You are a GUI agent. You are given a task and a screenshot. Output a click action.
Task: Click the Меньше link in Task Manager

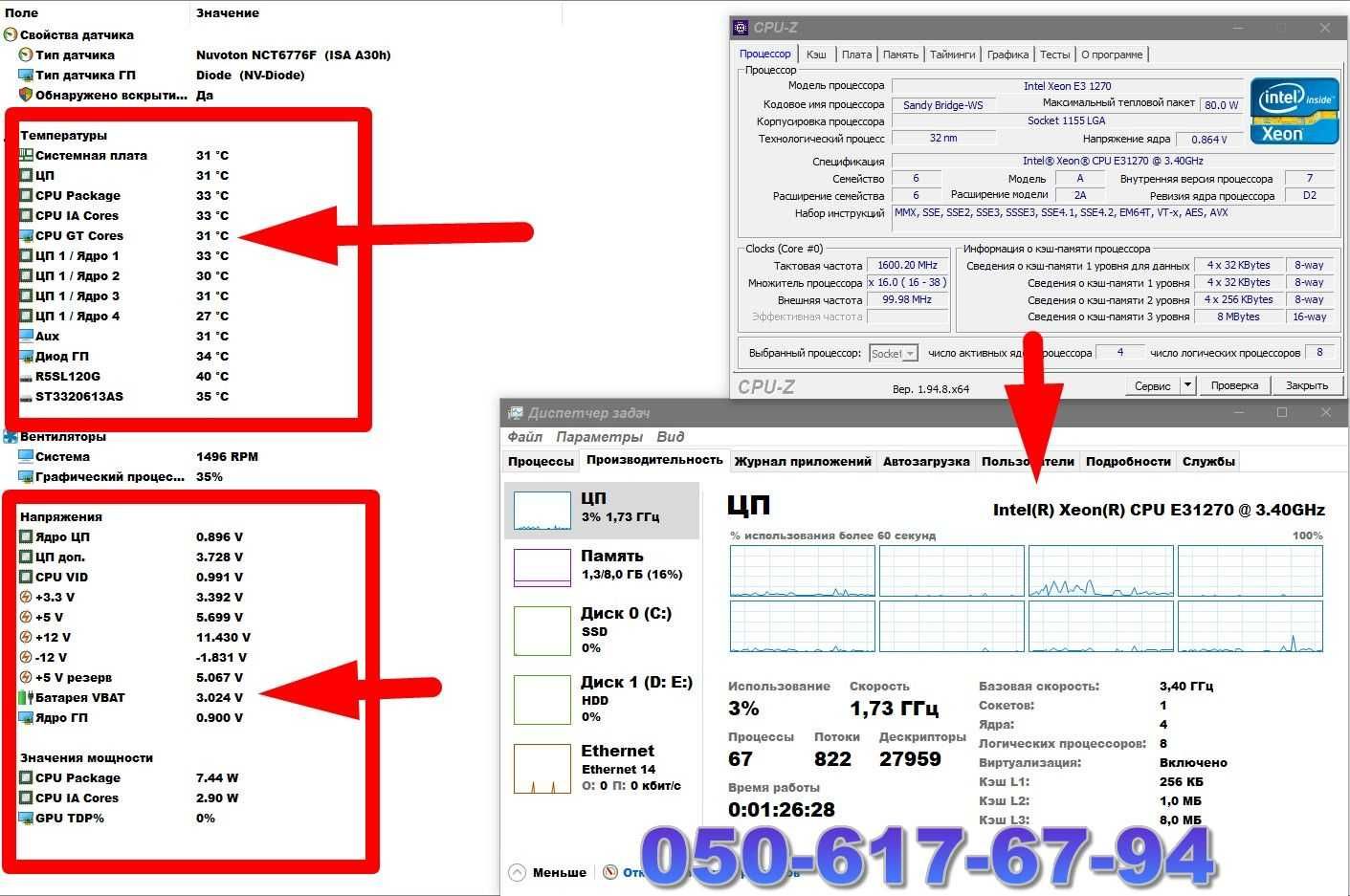560,872
